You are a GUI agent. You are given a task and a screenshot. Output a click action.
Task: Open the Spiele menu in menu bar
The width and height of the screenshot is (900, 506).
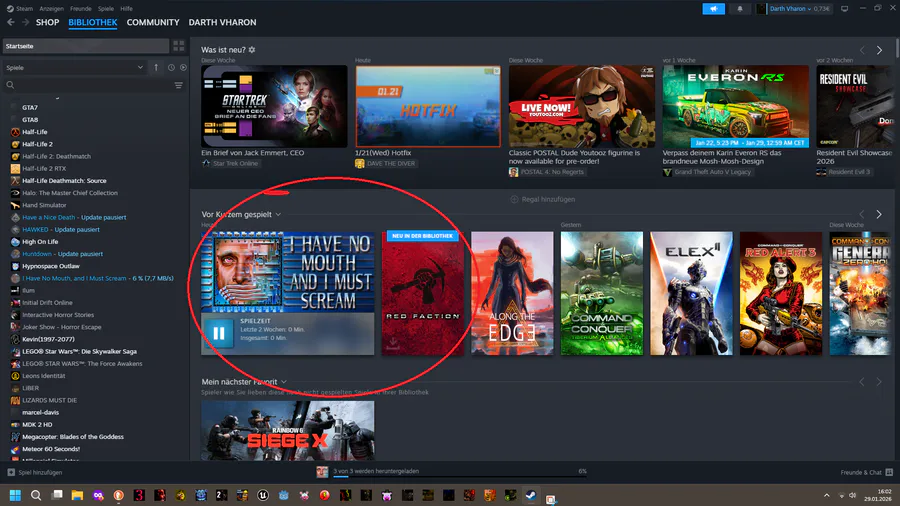106,9
